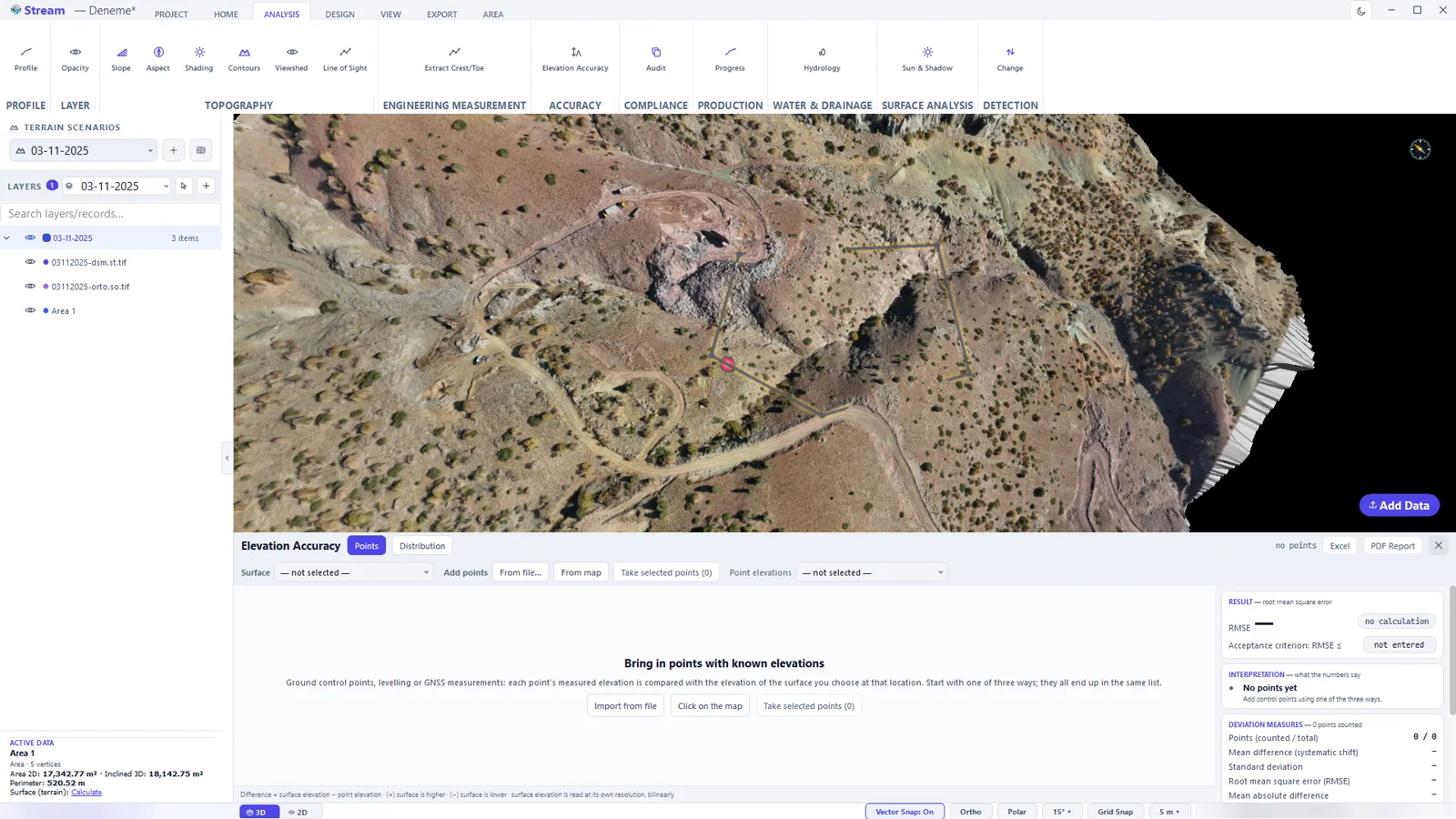
Task: Open terrain scenario 03-11-2025 dropdown
Action: (84, 150)
